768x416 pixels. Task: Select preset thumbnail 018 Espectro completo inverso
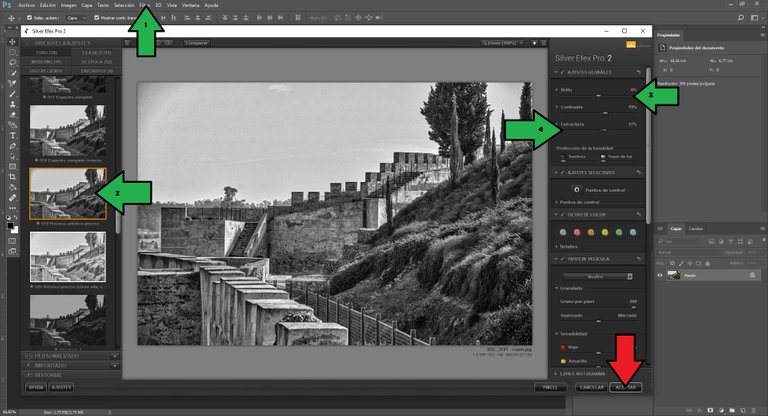68,131
